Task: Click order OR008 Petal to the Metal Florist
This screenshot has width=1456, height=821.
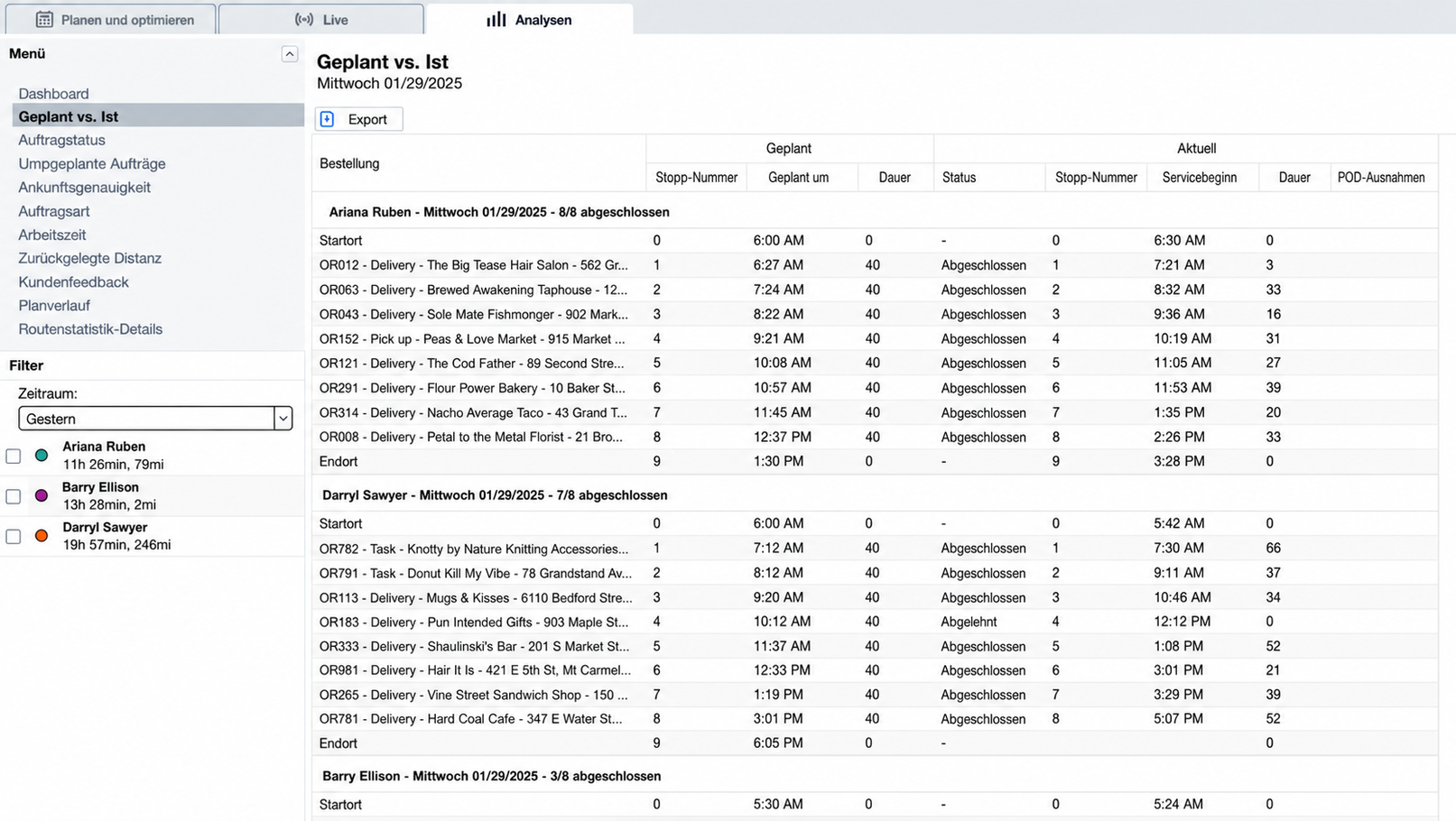Action: 471,437
